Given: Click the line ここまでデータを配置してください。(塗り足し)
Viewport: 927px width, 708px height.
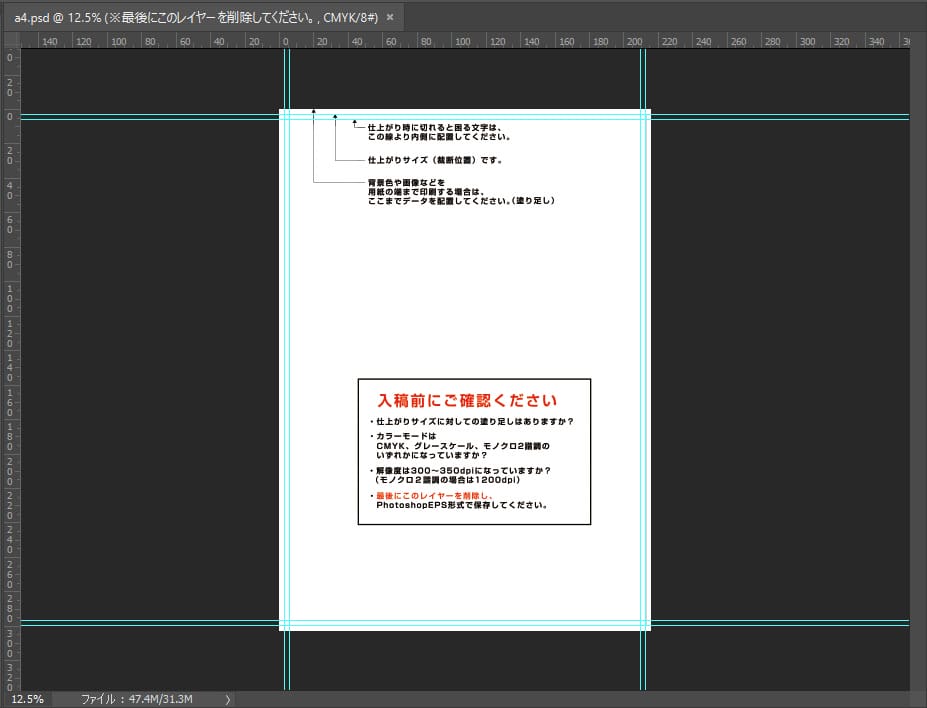Looking at the screenshot, I should tap(461, 201).
